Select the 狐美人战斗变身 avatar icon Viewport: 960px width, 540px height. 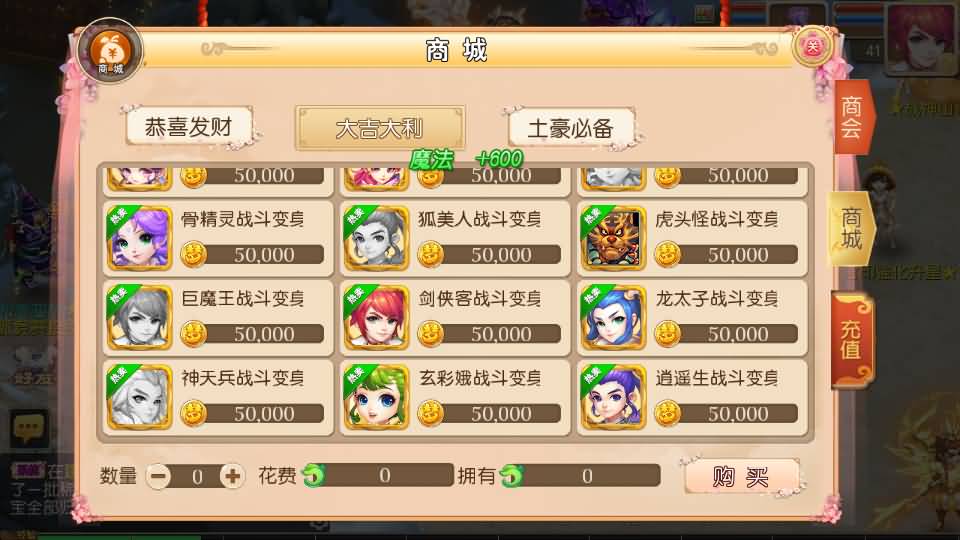click(376, 239)
